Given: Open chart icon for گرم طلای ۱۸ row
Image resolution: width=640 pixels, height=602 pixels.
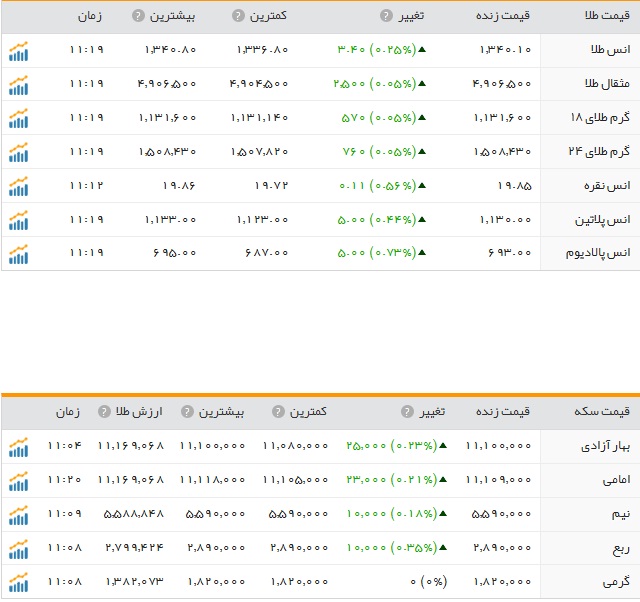Looking at the screenshot, I should (18, 118).
